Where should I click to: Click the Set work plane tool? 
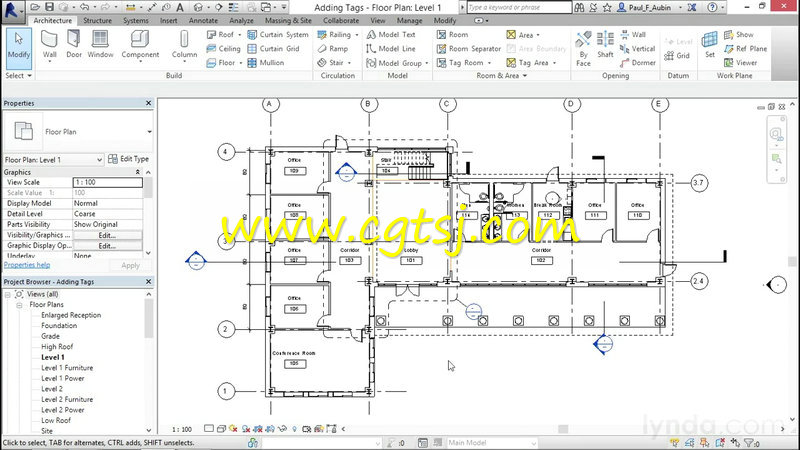coord(710,45)
